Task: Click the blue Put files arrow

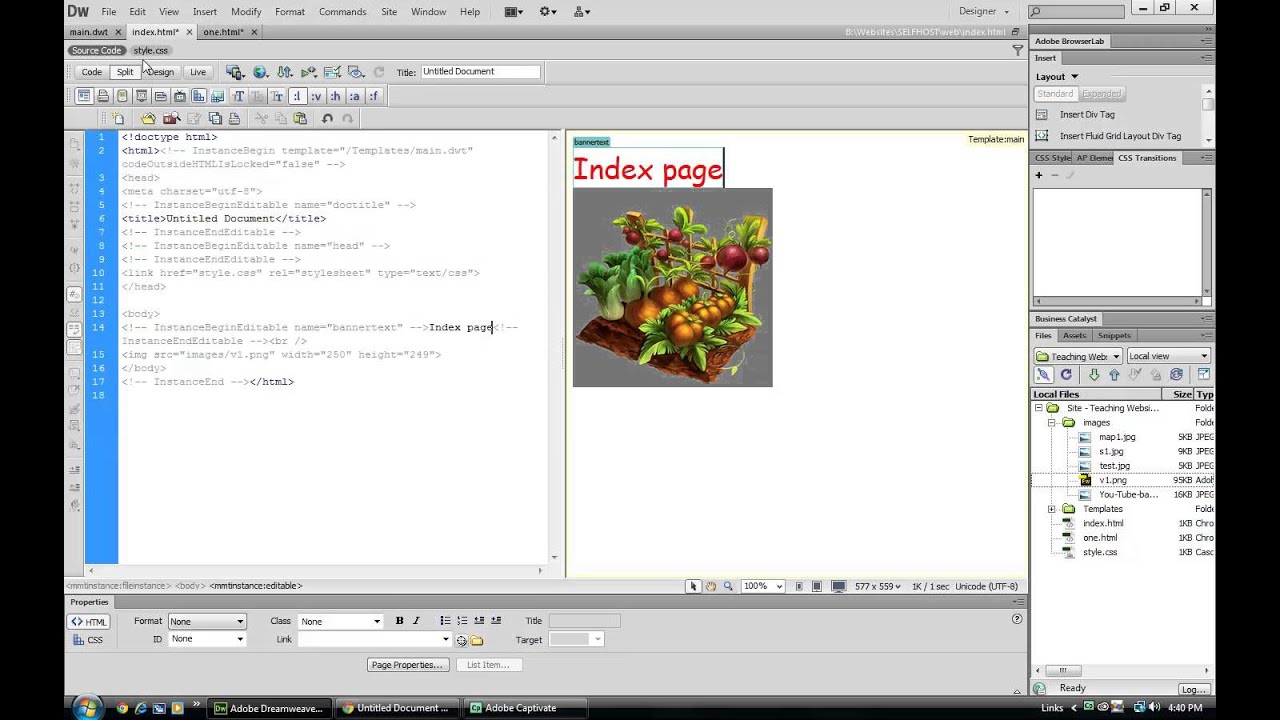Action: pos(1114,375)
